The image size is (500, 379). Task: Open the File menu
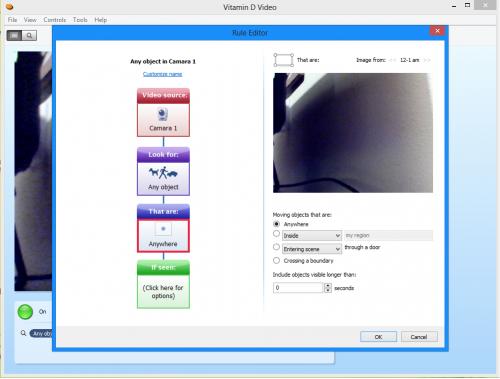point(12,20)
